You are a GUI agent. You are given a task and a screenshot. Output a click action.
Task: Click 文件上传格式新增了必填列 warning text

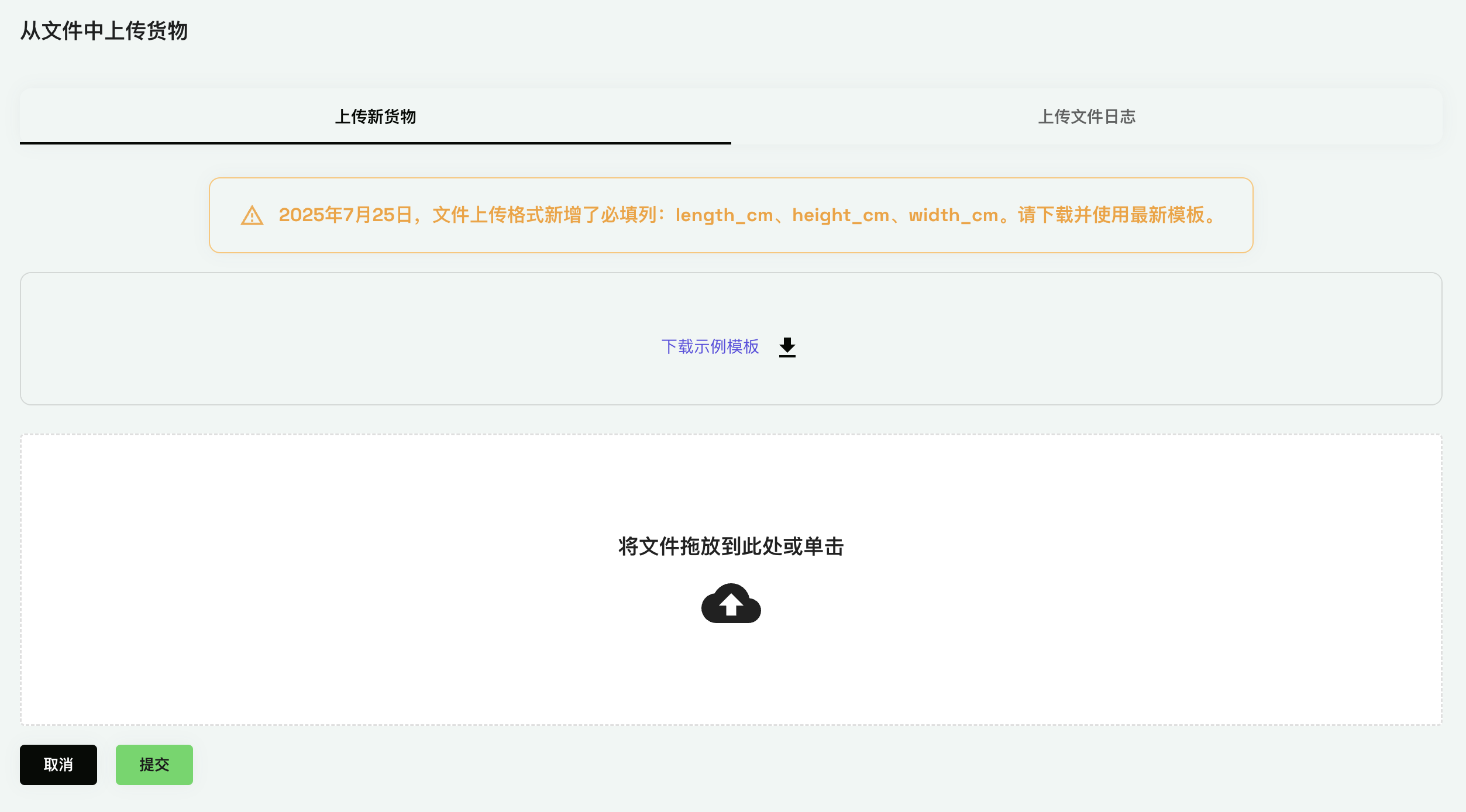(544, 215)
